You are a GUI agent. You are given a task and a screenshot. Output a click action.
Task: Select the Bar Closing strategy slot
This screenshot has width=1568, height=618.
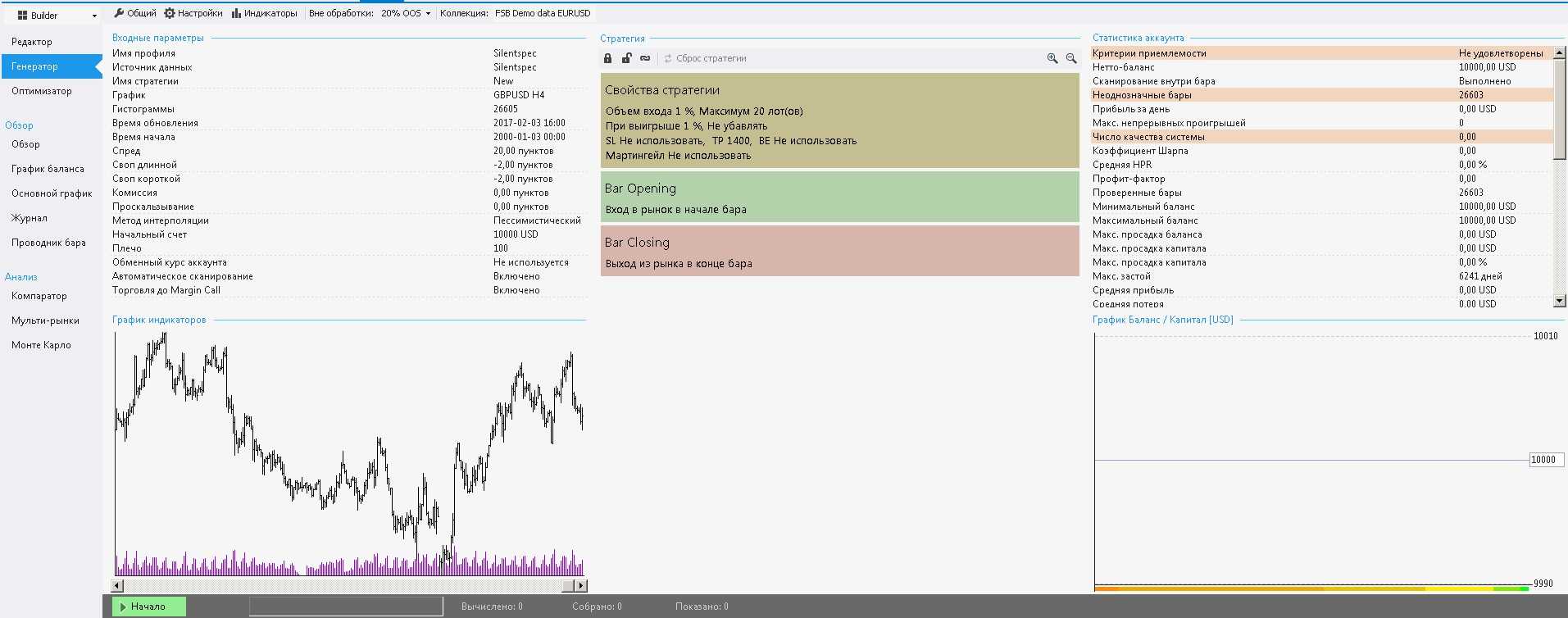pos(839,251)
